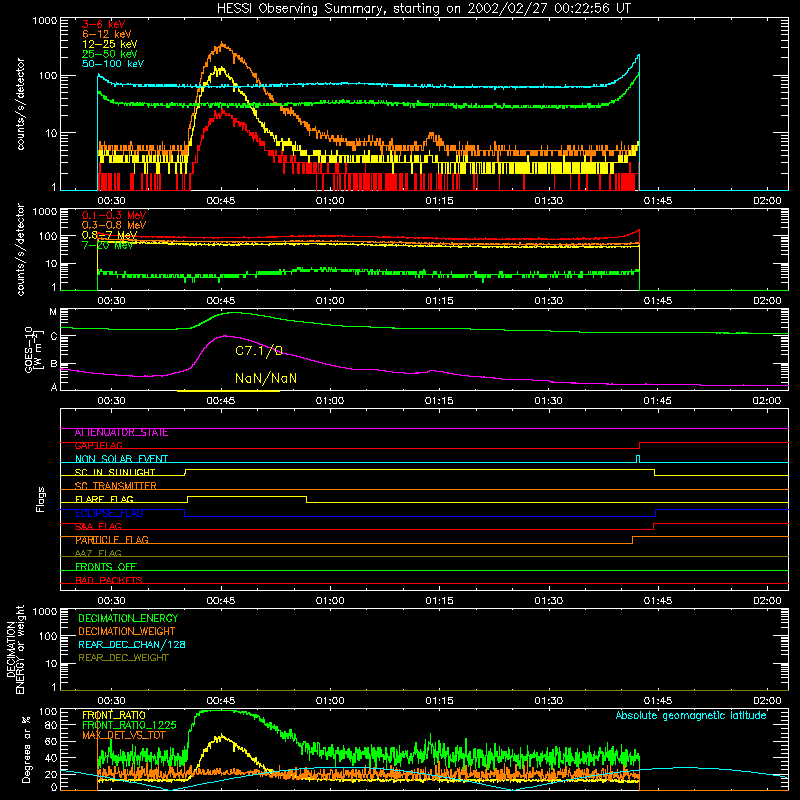Image resolution: width=800 pixels, height=800 pixels.
Task: Click the DECIMATION ENERGY or weight axis title
Action: click(x=15, y=649)
